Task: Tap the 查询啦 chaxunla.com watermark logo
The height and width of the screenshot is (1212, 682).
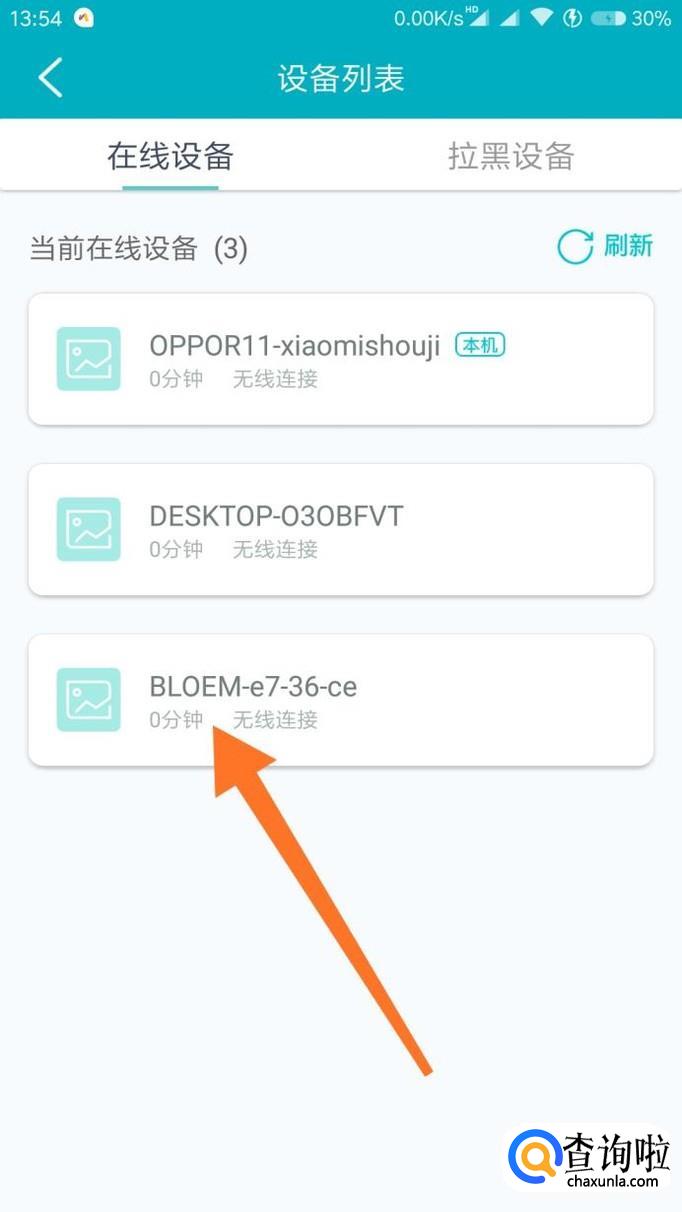Action: (591, 1159)
